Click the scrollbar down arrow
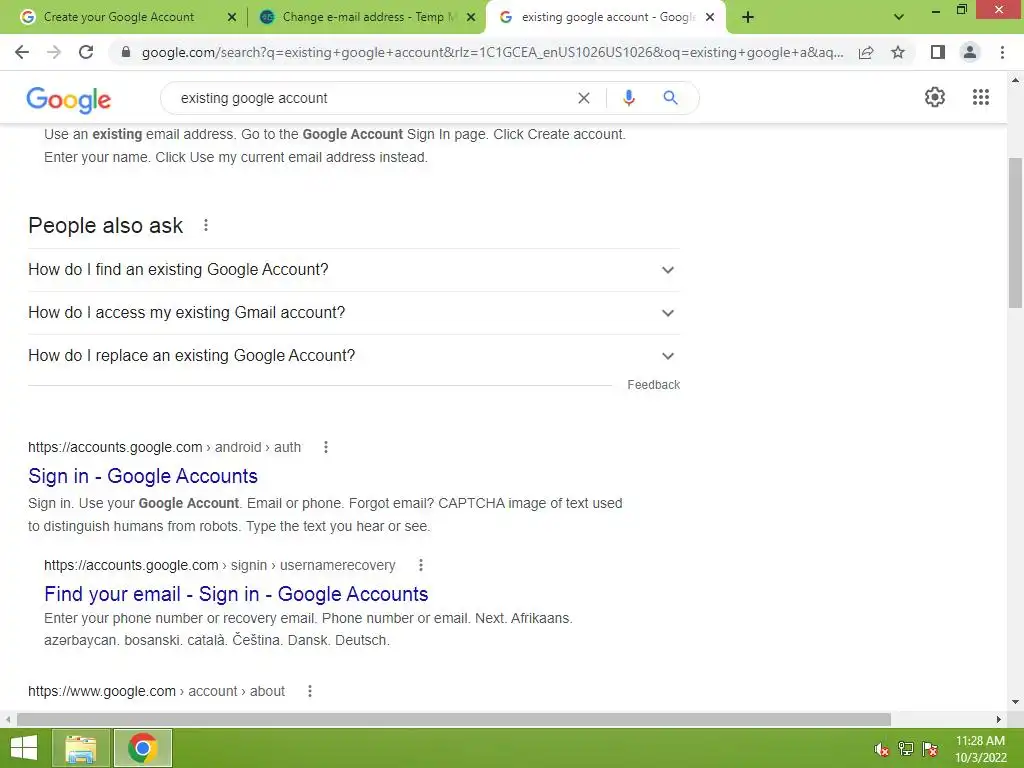Screen dimensions: 1024x768 click(x=1015, y=703)
